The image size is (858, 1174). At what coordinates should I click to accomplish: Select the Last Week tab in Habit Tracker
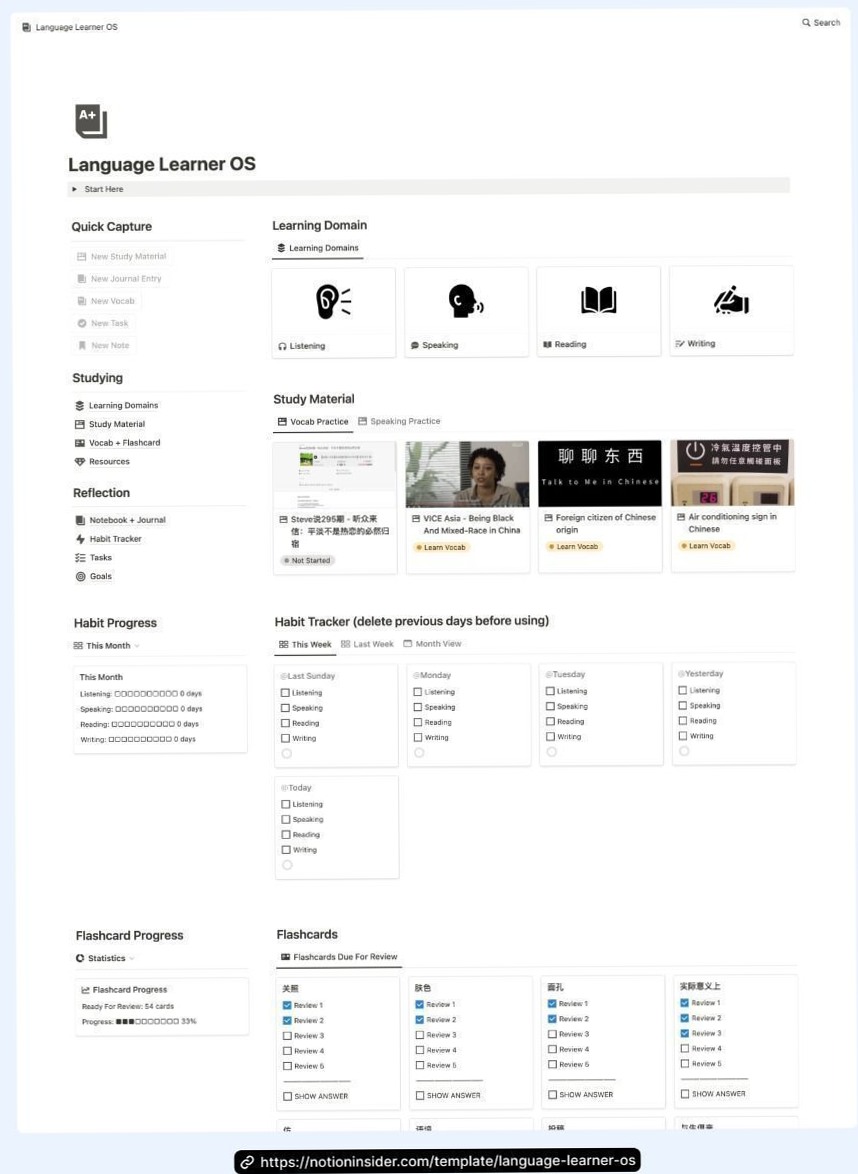point(368,643)
